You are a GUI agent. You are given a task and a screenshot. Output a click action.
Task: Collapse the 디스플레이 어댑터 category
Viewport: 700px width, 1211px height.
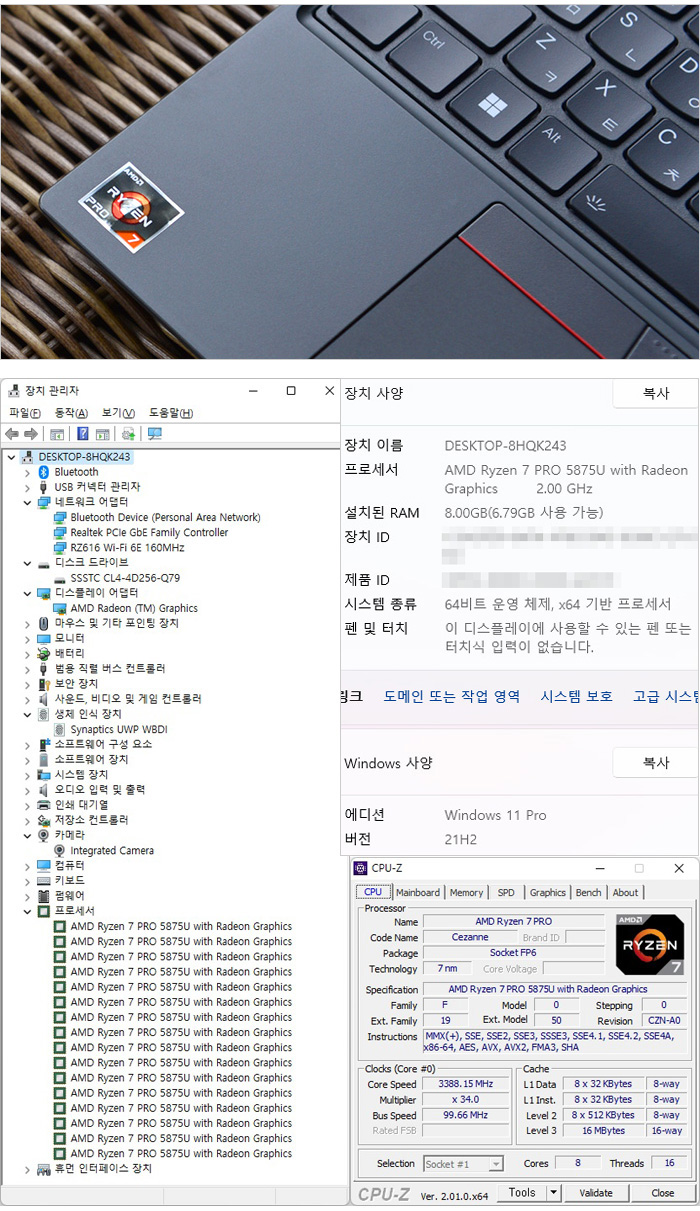pos(28,593)
